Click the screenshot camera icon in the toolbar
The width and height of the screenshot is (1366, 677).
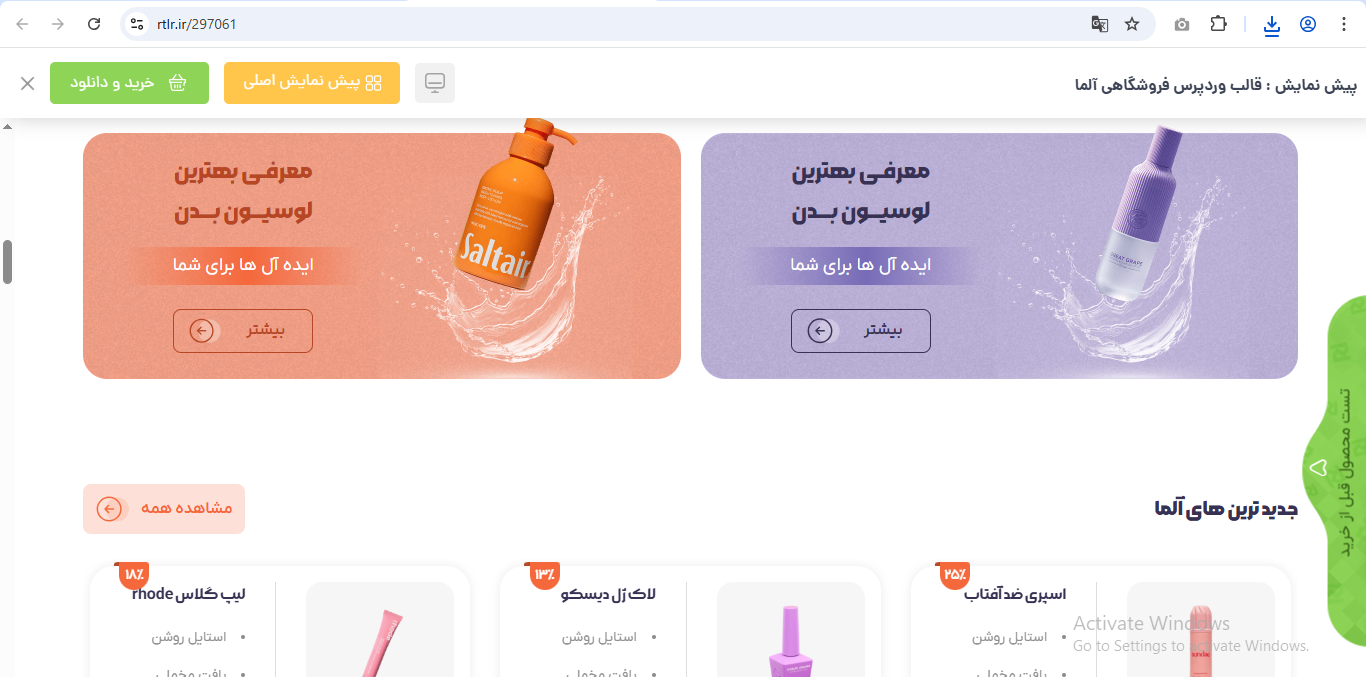coord(1182,24)
